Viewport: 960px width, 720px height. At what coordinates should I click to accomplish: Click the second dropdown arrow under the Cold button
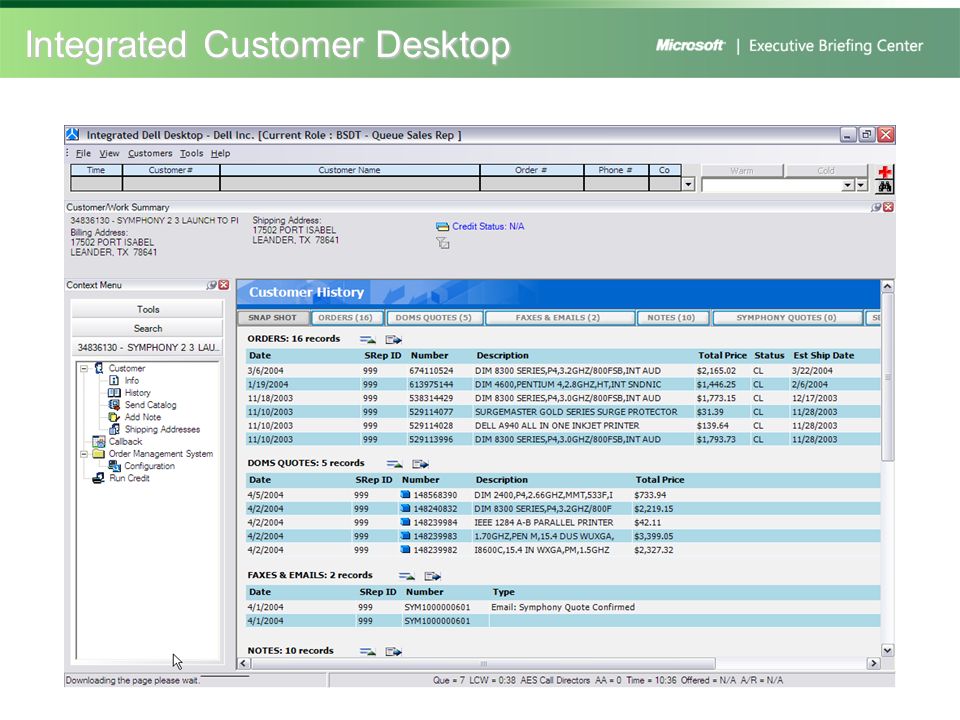pos(861,185)
